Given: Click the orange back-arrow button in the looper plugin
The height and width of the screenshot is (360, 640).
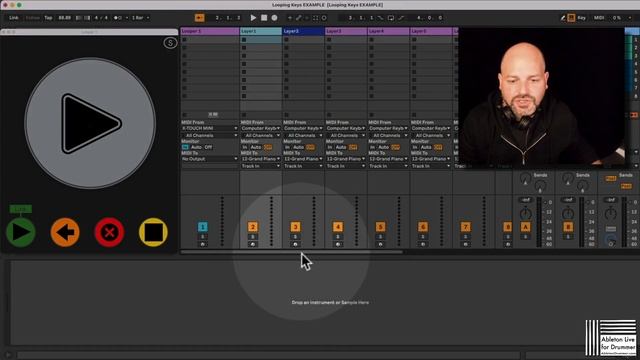Looking at the screenshot, I should (65, 232).
